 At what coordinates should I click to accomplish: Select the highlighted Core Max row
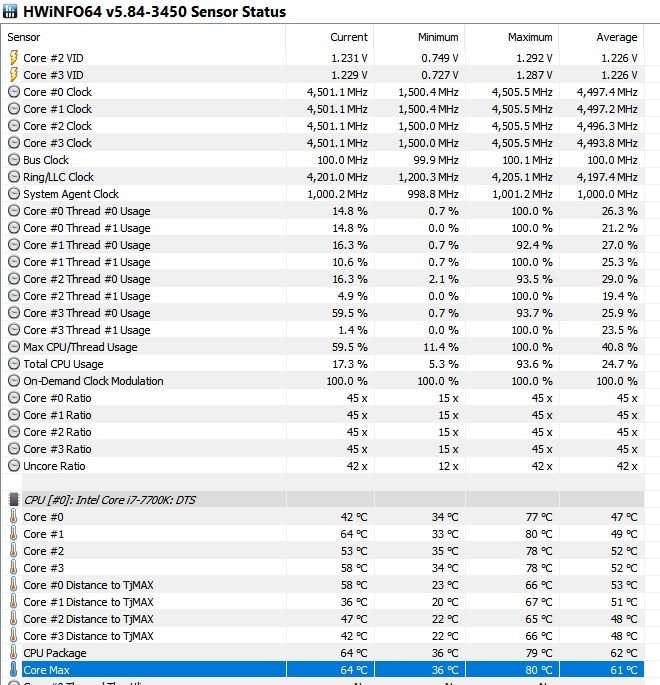point(330,670)
